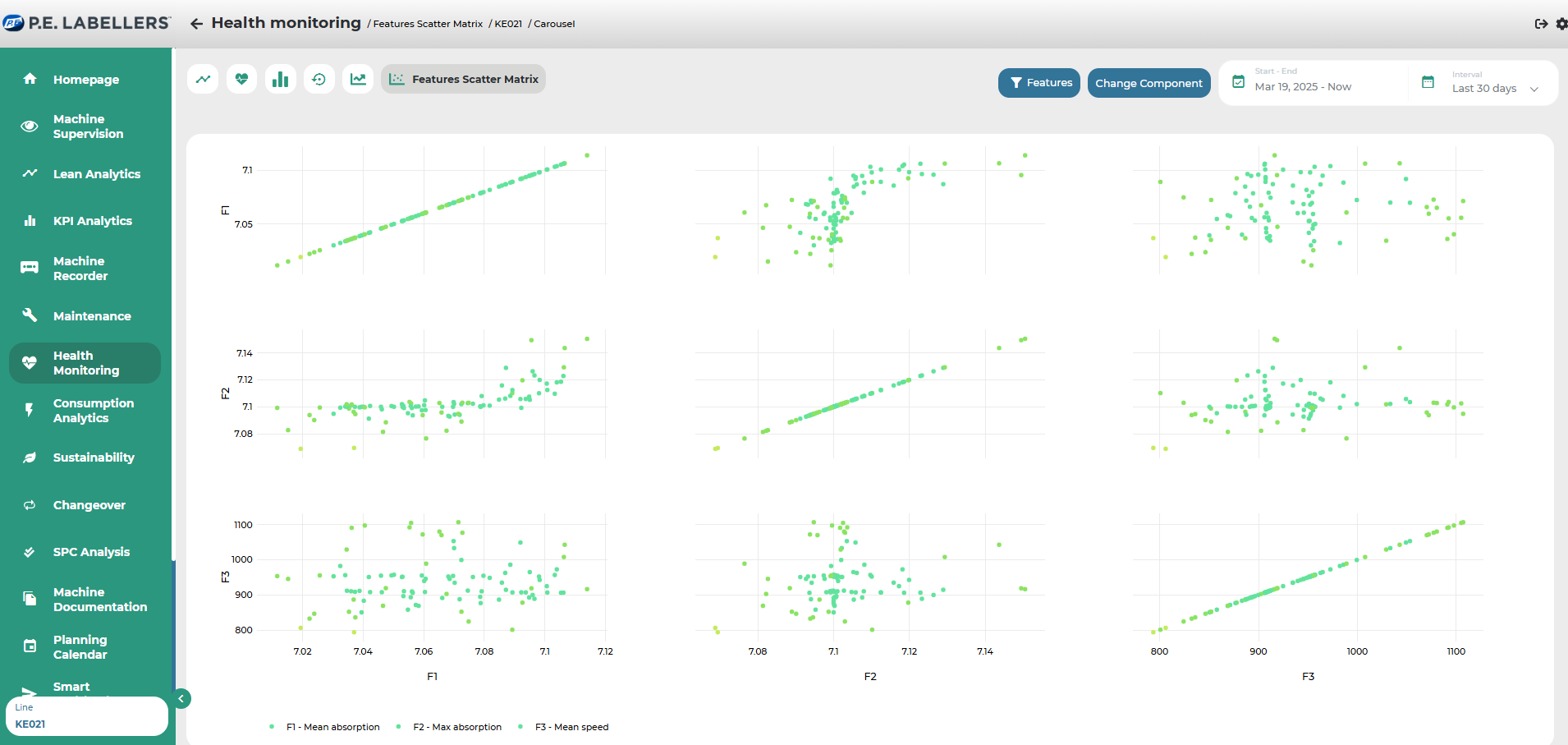Screen dimensions: 1568x745
Task: Select the Features Scatter Matrix tab
Action: (x=464, y=80)
